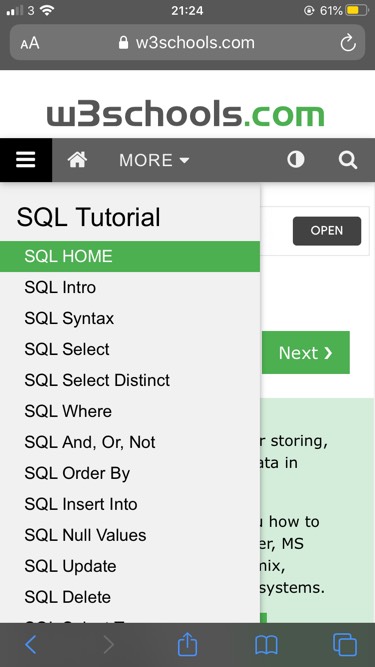
Task: Tap the status bar clock 21:24
Action: point(187,11)
